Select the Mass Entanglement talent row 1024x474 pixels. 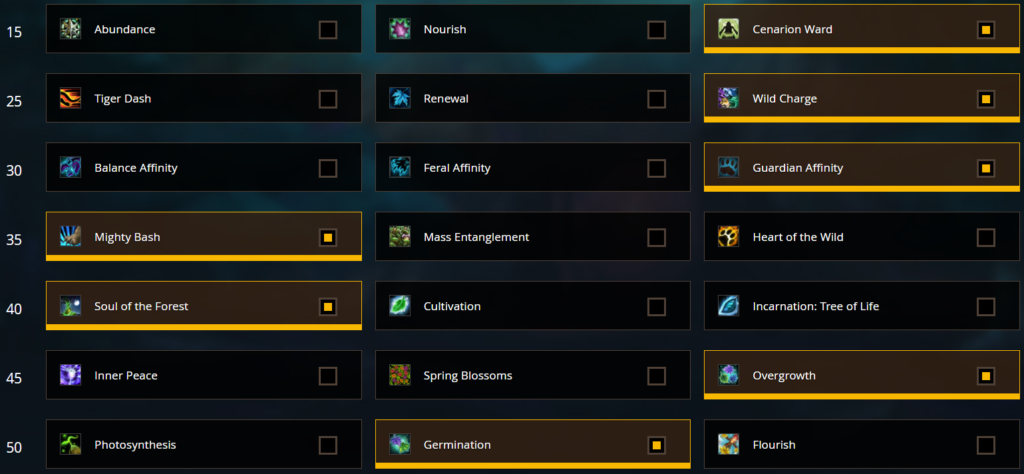pyautogui.click(x=533, y=237)
